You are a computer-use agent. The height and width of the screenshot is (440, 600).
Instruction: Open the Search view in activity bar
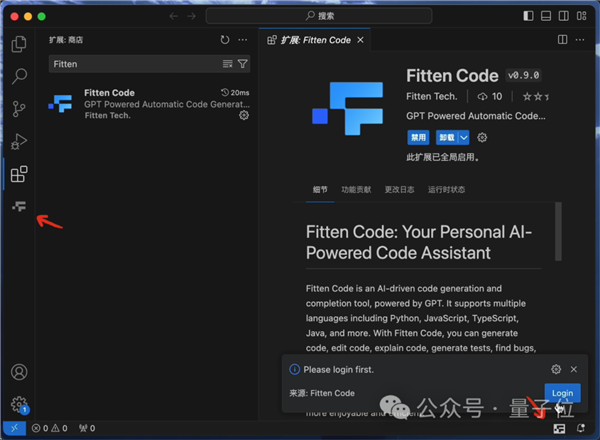tap(18, 76)
